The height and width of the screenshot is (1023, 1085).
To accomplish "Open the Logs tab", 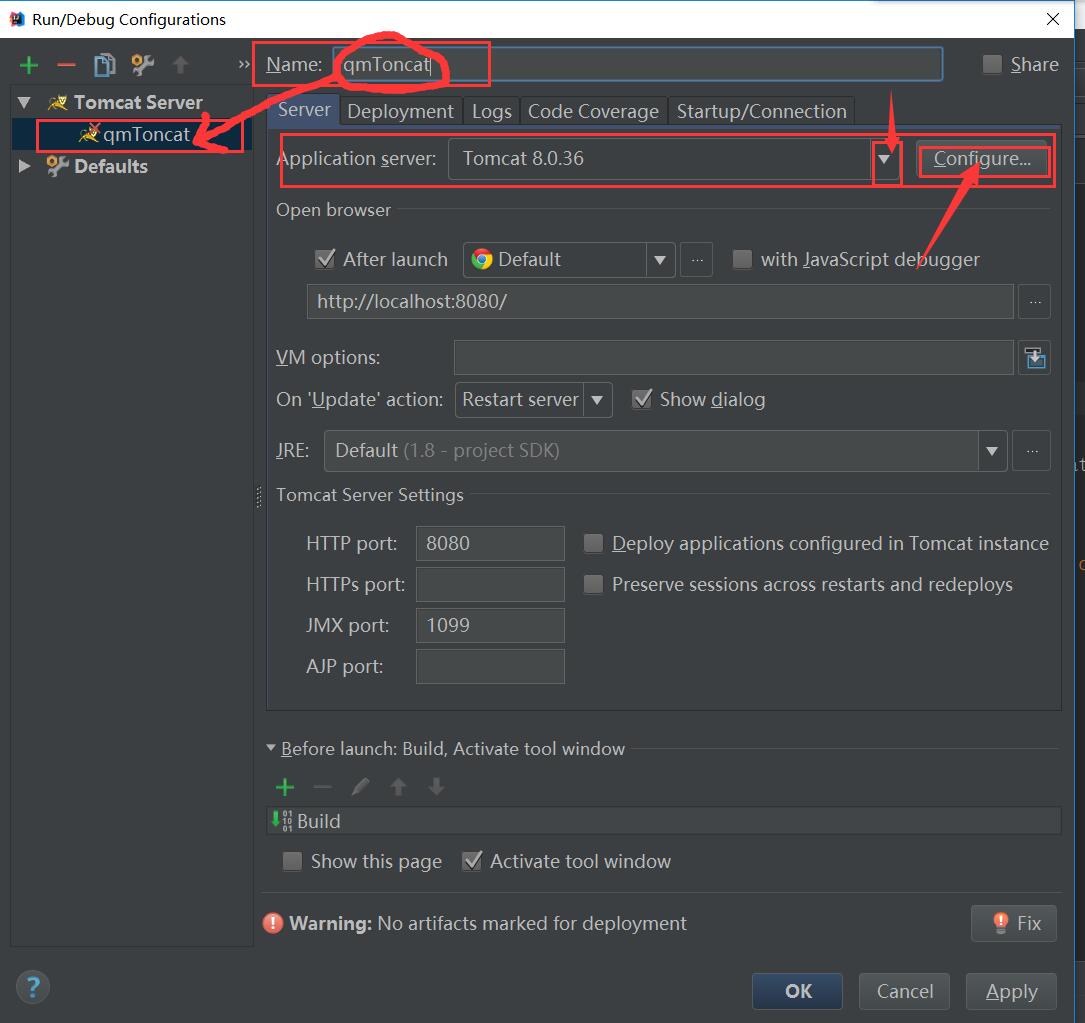I will click(x=491, y=111).
